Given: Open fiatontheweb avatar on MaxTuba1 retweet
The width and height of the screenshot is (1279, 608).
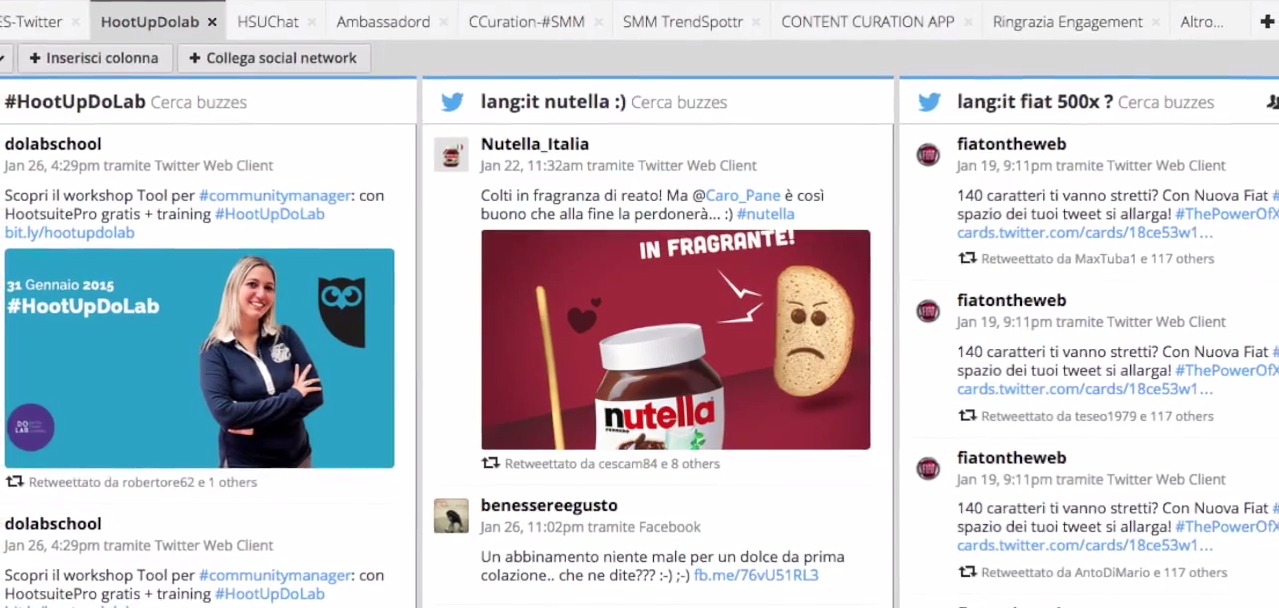Looking at the screenshot, I should tap(928, 154).
